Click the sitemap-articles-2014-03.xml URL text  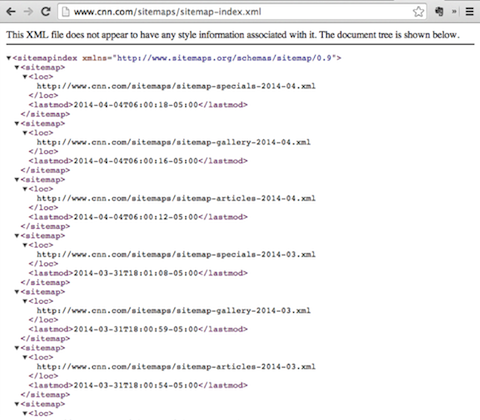(176, 367)
